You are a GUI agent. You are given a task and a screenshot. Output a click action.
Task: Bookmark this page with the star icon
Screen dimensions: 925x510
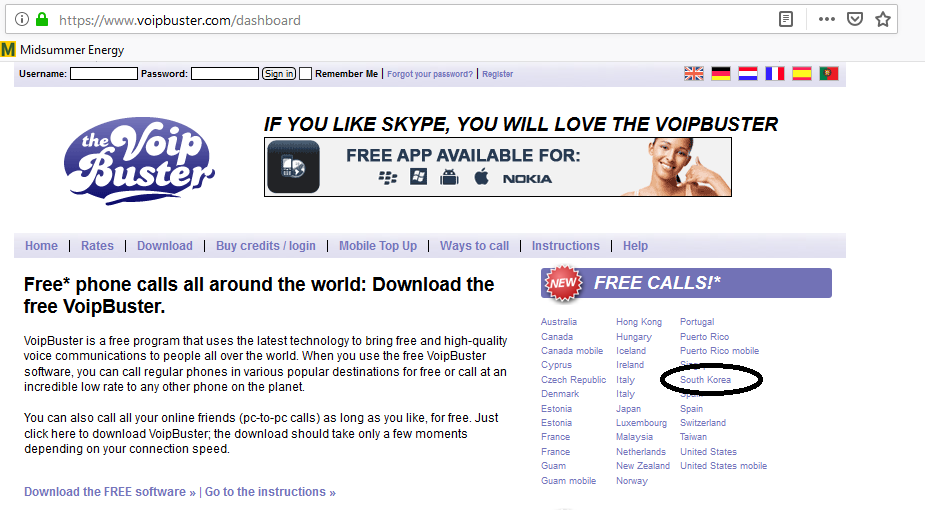[x=883, y=19]
